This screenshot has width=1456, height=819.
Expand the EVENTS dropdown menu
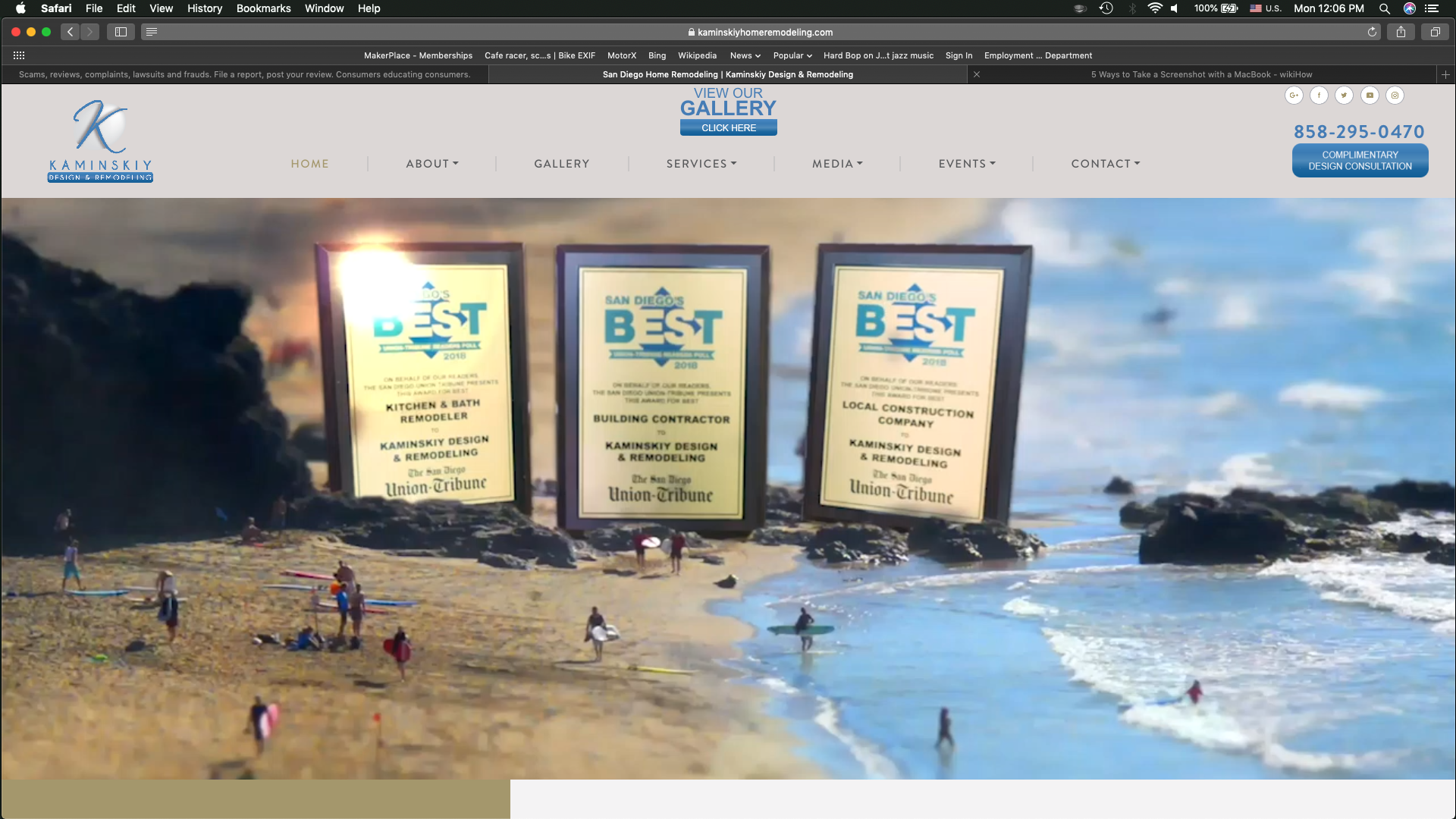pyautogui.click(x=967, y=164)
